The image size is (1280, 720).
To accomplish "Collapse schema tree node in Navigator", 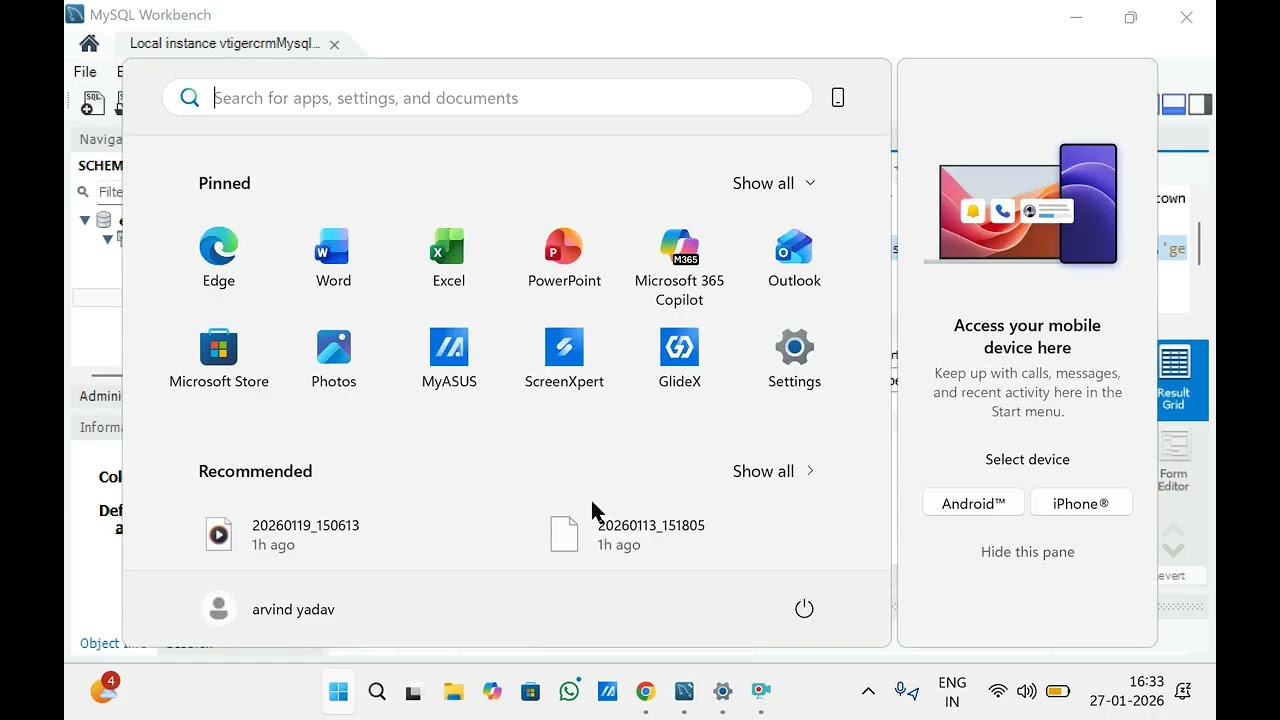I will (85, 220).
